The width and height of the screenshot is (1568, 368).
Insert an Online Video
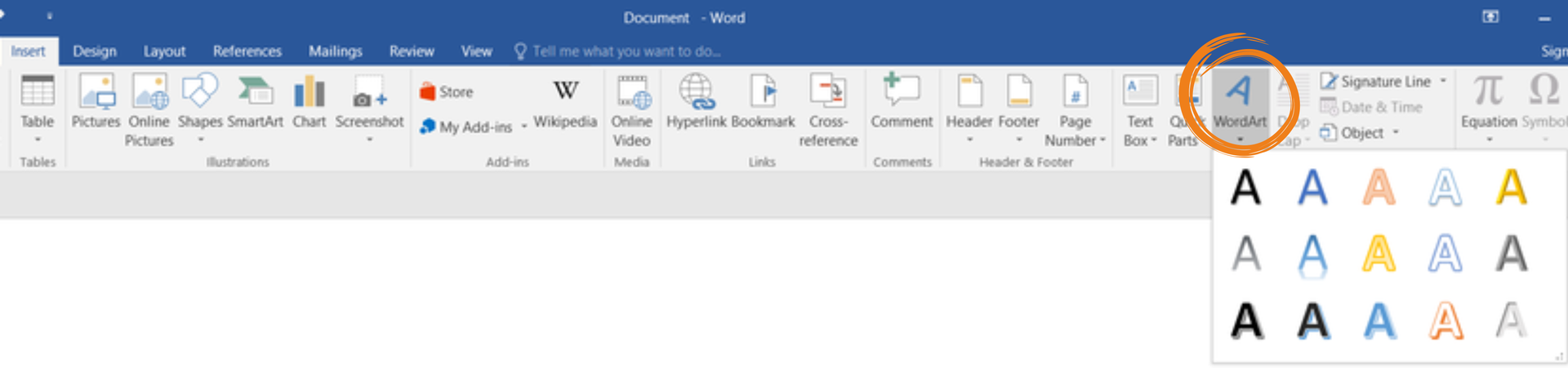coord(632,110)
